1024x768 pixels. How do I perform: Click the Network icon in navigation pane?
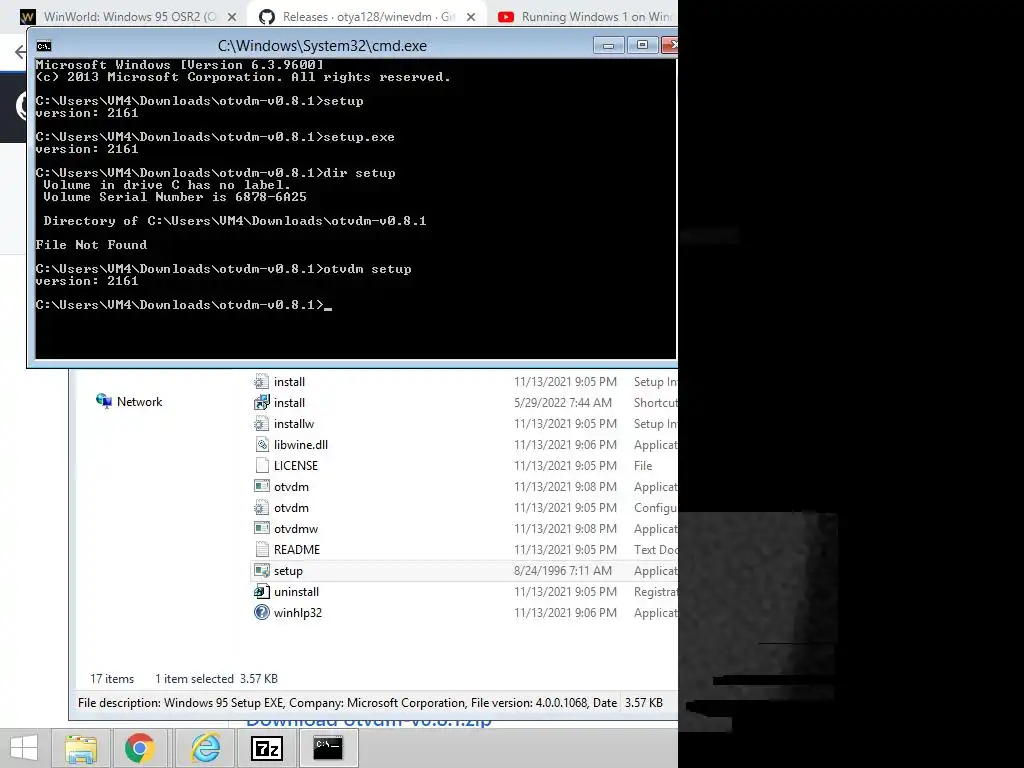point(104,401)
